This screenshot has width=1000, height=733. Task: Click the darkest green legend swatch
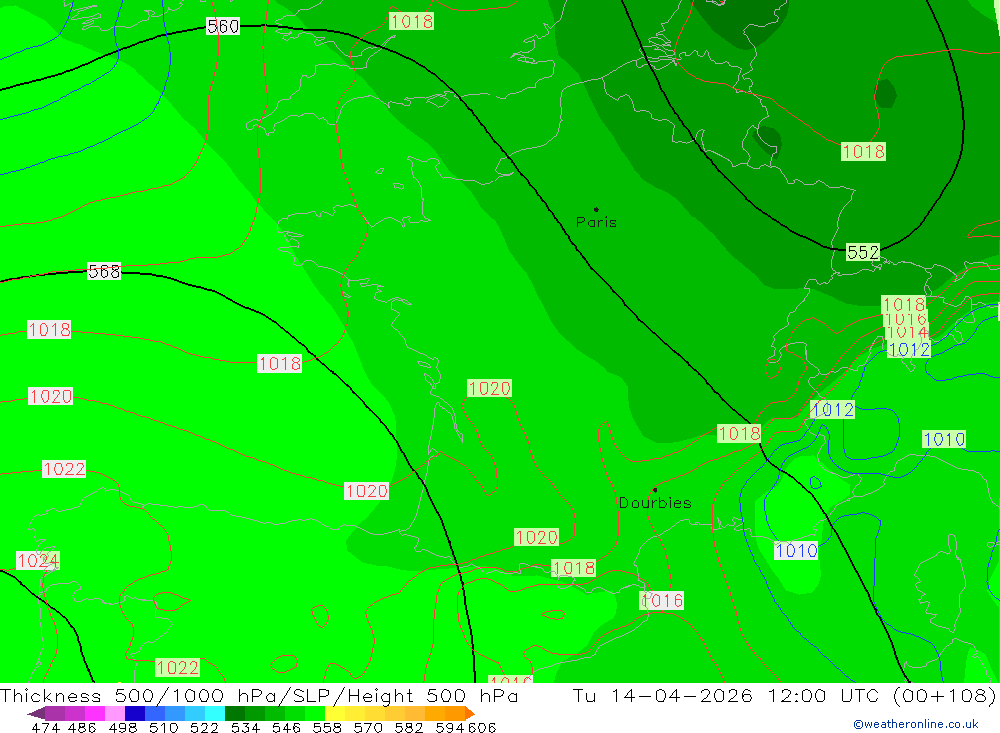(235, 713)
